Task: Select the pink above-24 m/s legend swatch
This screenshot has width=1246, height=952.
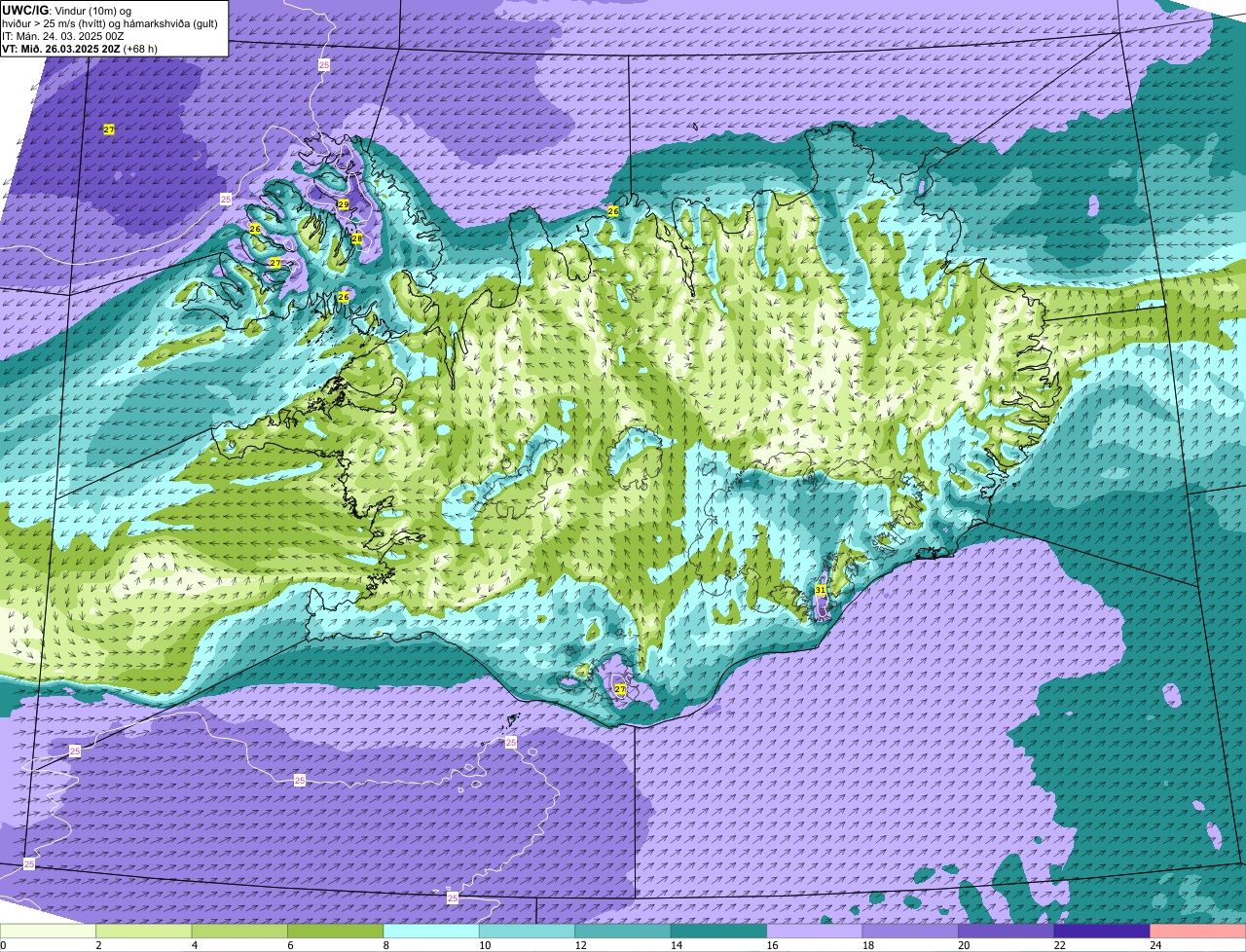Action: click(1198, 931)
